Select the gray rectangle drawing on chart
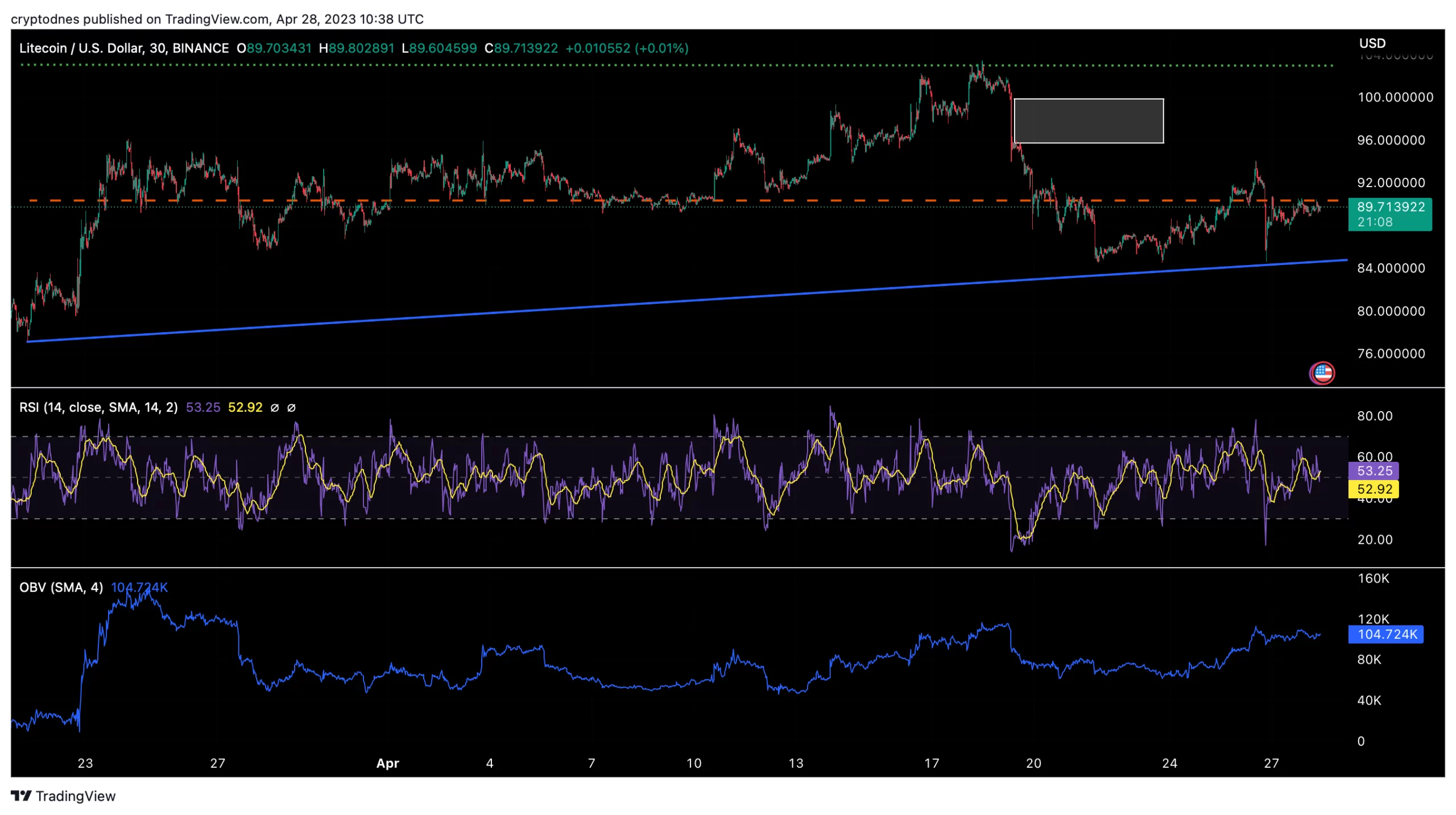This screenshot has width=1456, height=815. pos(1088,121)
